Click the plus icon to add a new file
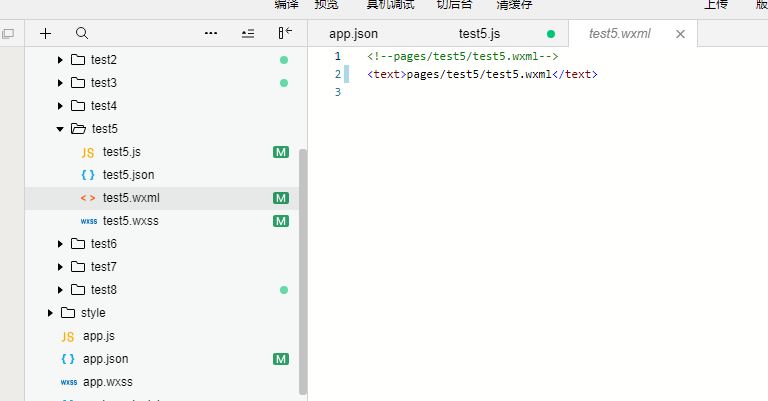 [46, 33]
